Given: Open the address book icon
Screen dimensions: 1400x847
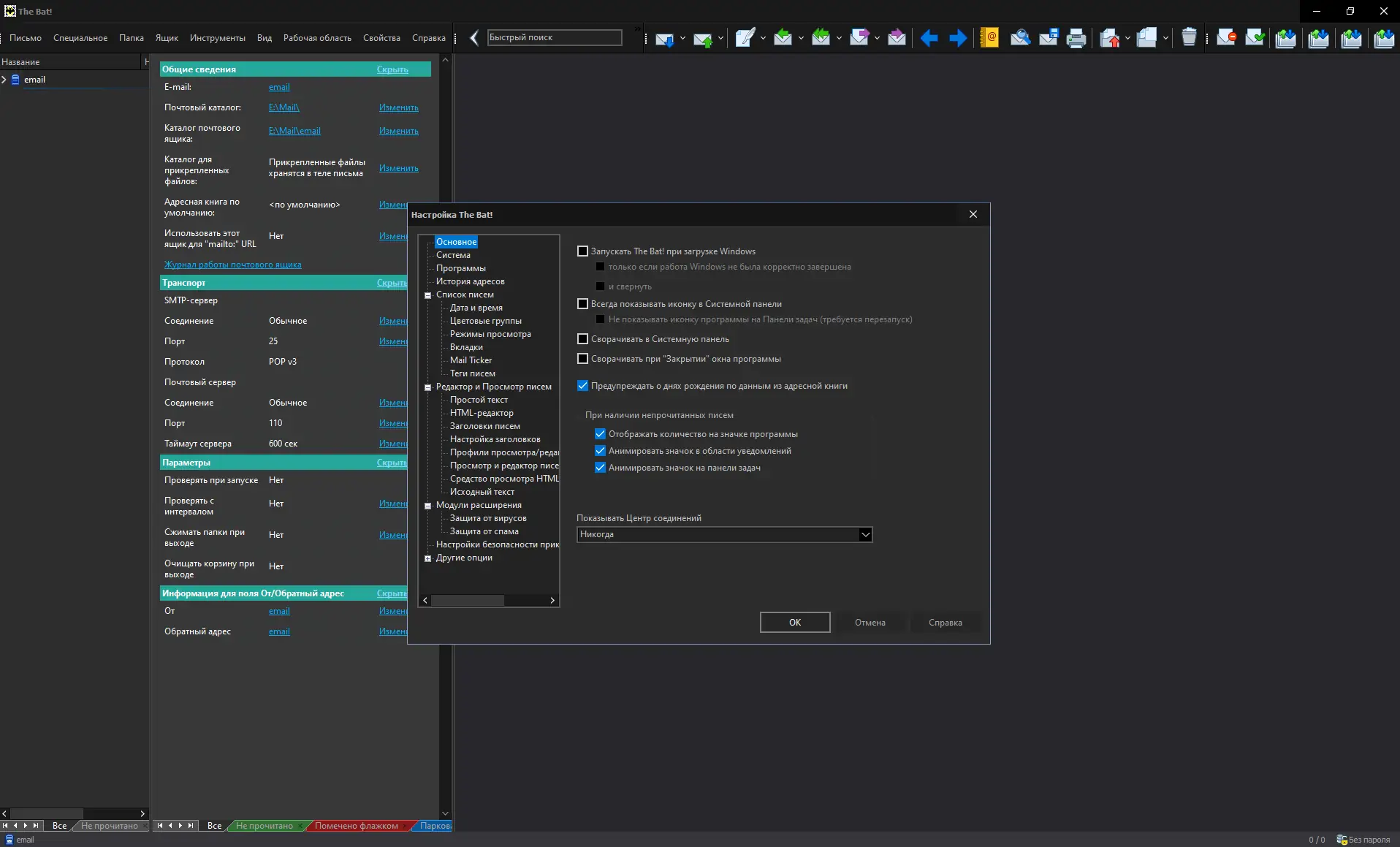Looking at the screenshot, I should [x=989, y=37].
